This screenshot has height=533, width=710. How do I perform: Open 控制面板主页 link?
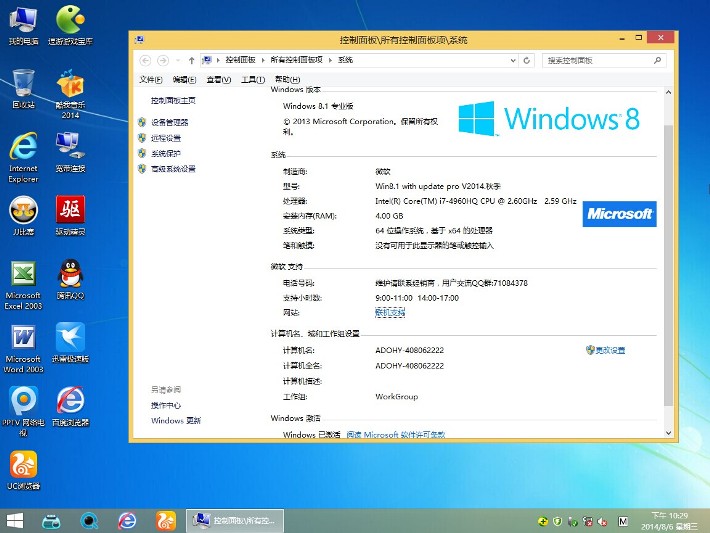[x=173, y=101]
